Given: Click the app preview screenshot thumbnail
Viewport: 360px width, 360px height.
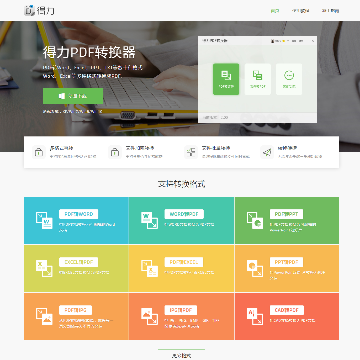Looking at the screenshot, I should 257,79.
